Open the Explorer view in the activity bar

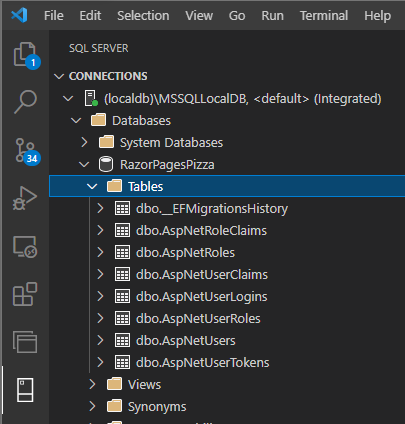[25, 55]
